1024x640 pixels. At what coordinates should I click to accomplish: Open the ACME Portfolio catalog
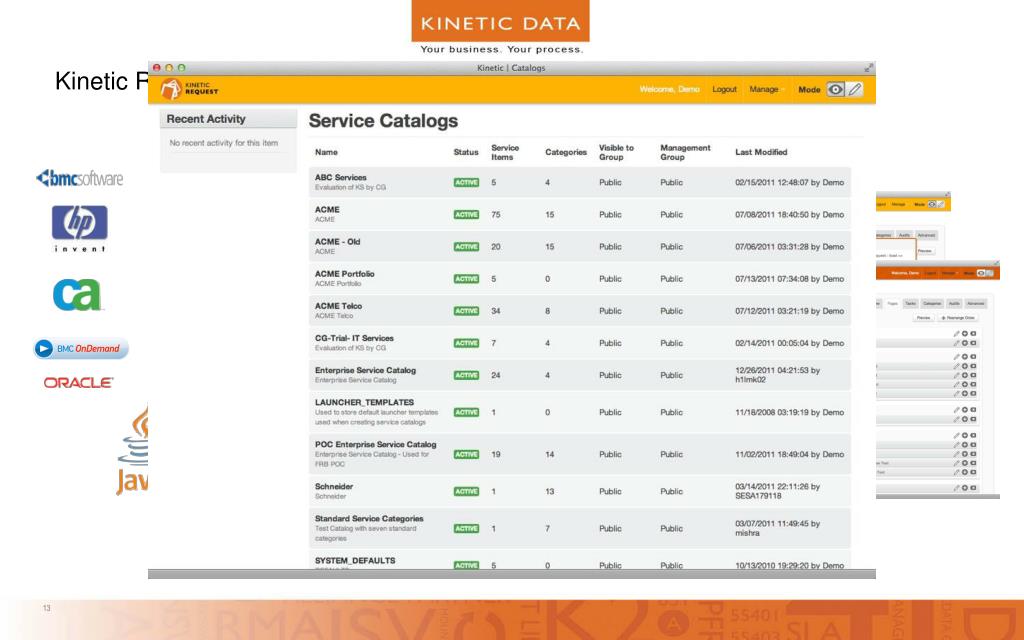pos(344,274)
